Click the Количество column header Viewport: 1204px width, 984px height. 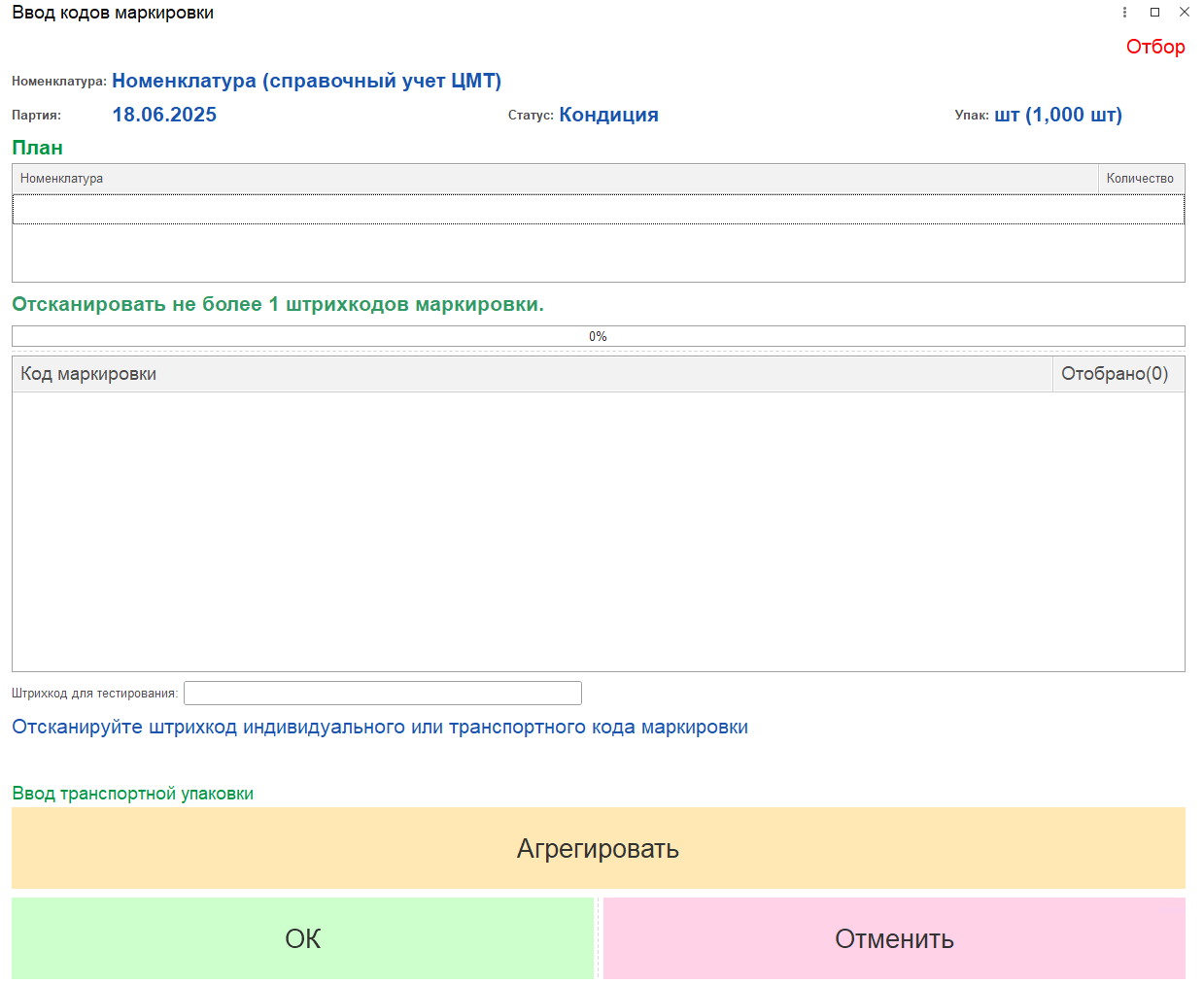click(1140, 179)
